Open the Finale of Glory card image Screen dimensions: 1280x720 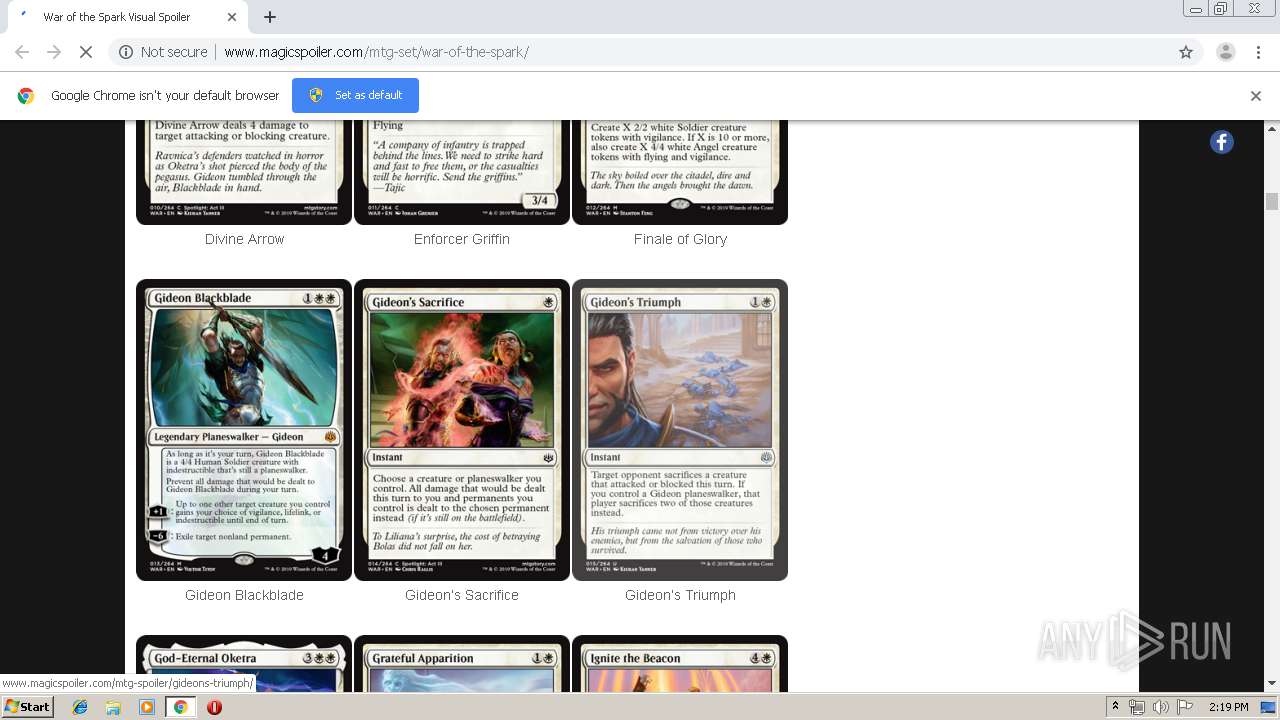(x=680, y=172)
